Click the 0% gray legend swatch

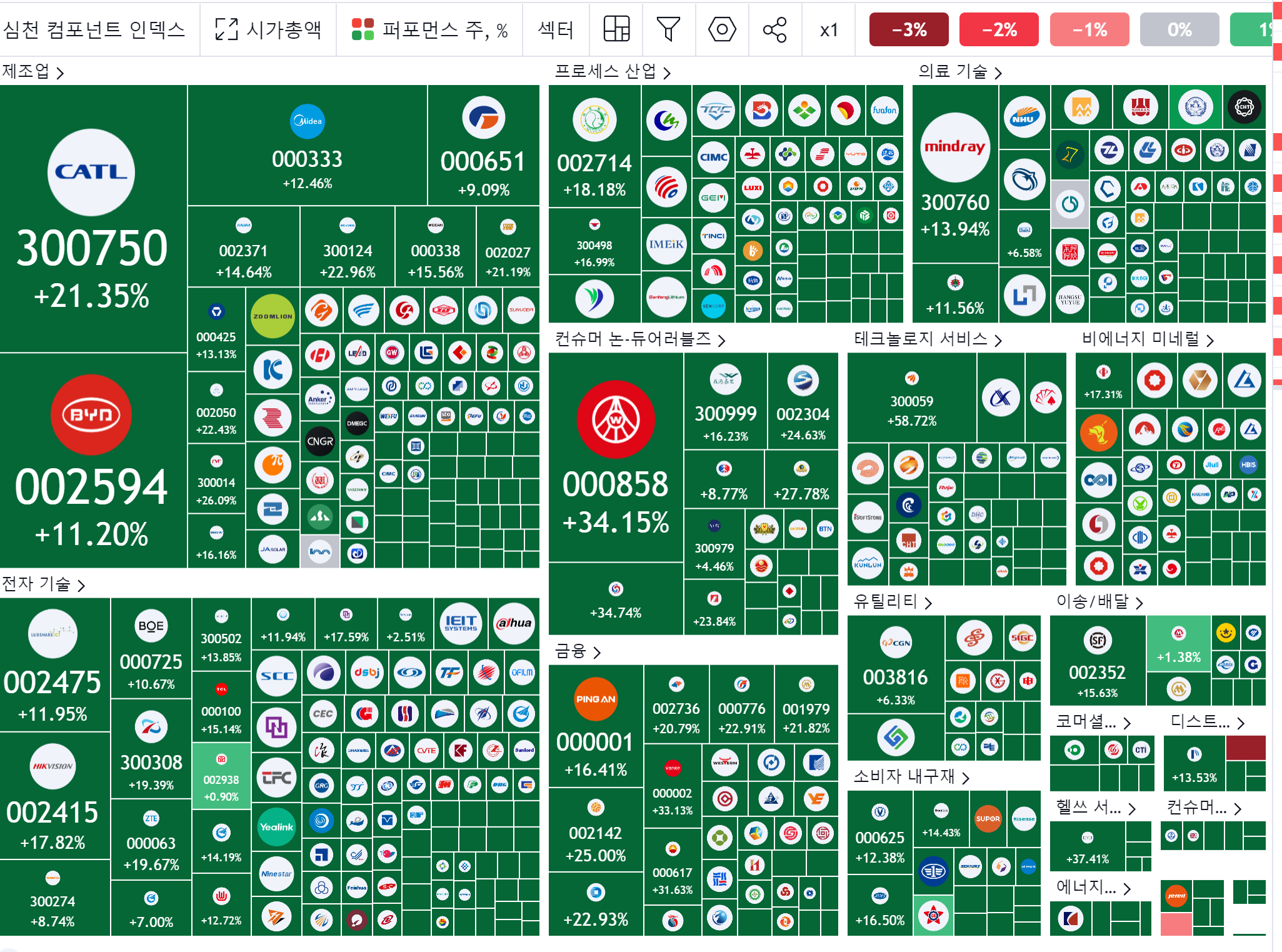1179,29
